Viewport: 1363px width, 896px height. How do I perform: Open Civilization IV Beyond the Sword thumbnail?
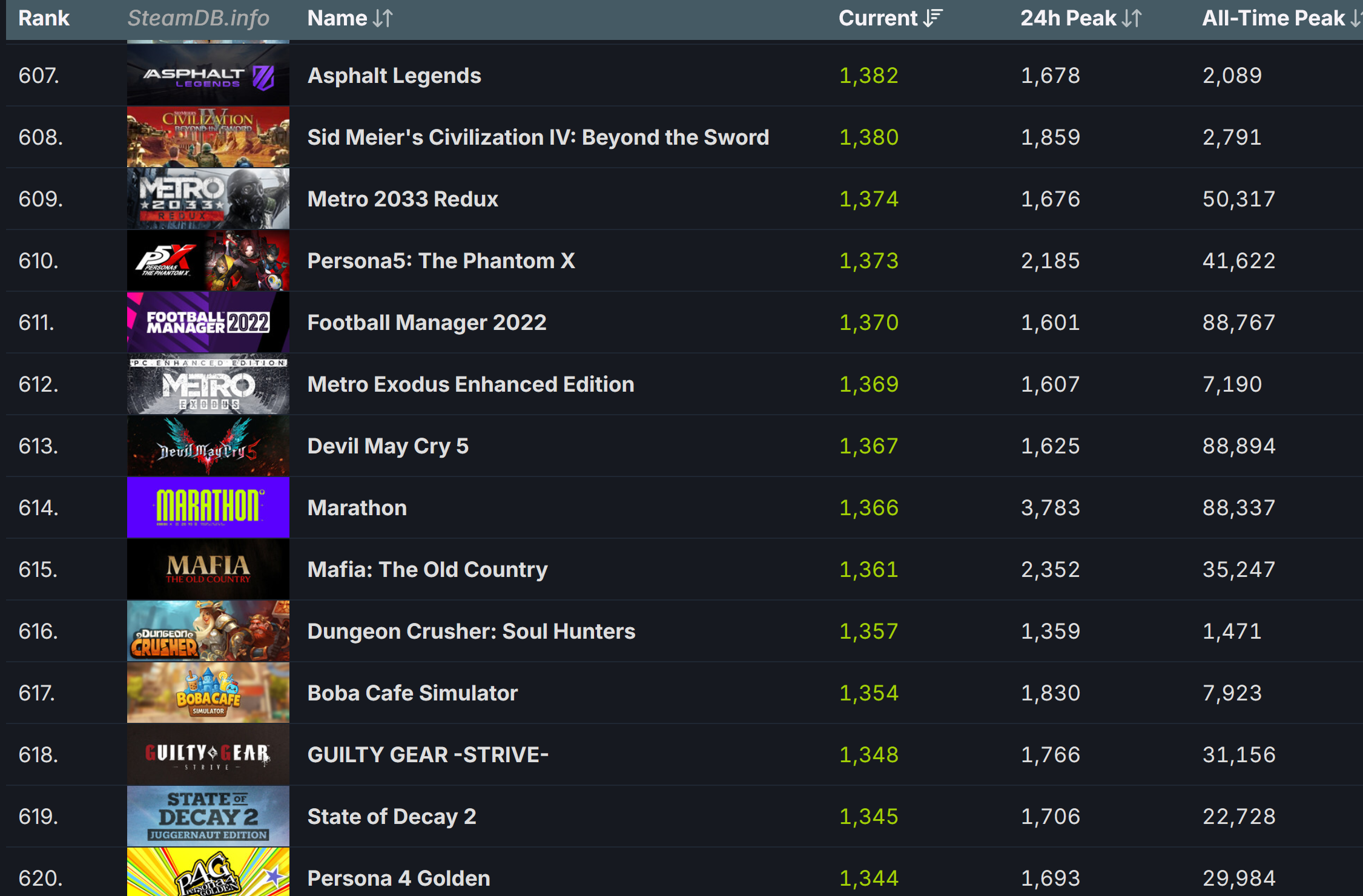pos(208,137)
